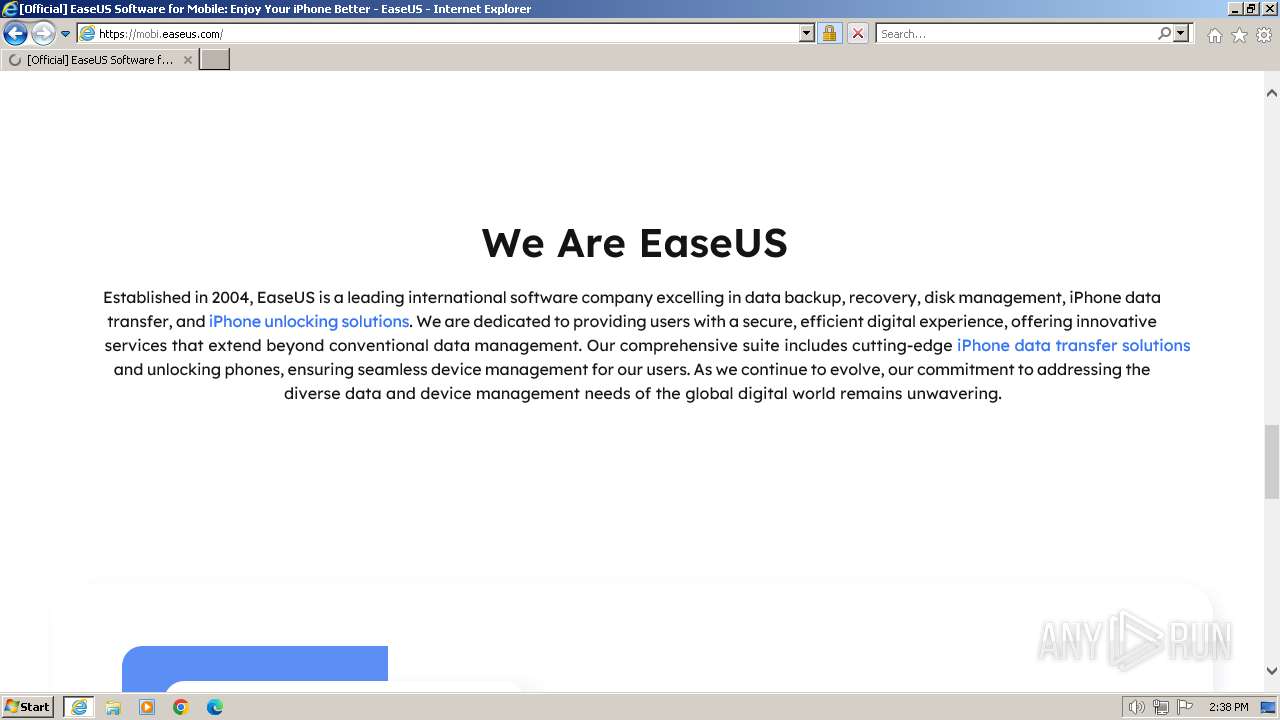Viewport: 1280px width, 720px height.
Task: Expand the address bar autocomplete dropdown
Action: pos(807,34)
